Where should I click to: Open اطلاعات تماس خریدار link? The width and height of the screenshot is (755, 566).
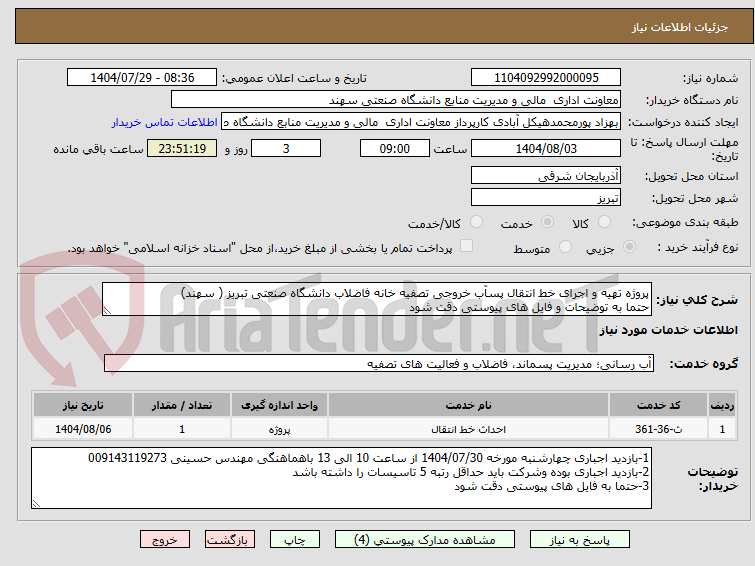(x=164, y=122)
